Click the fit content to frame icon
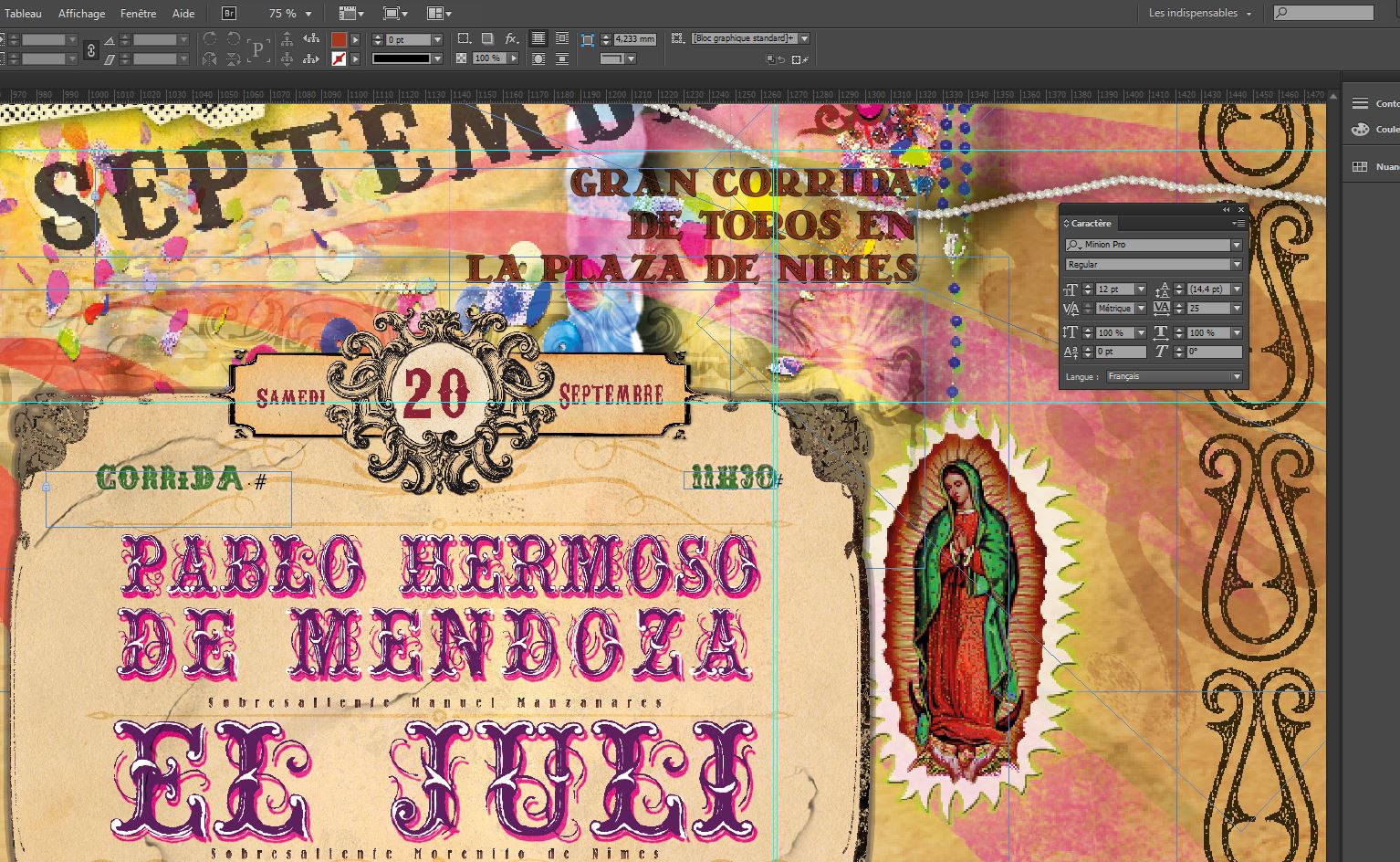1400x862 pixels. point(801,59)
